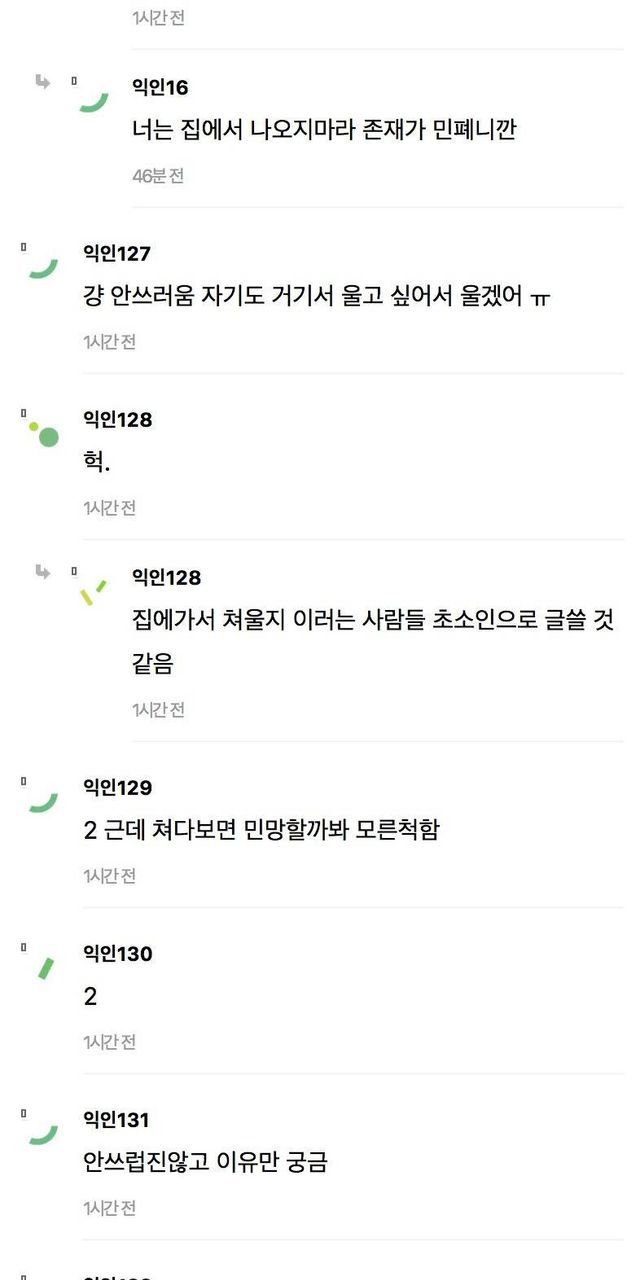Select the comment starting '너는 집에서 나오지마라'

point(324,131)
